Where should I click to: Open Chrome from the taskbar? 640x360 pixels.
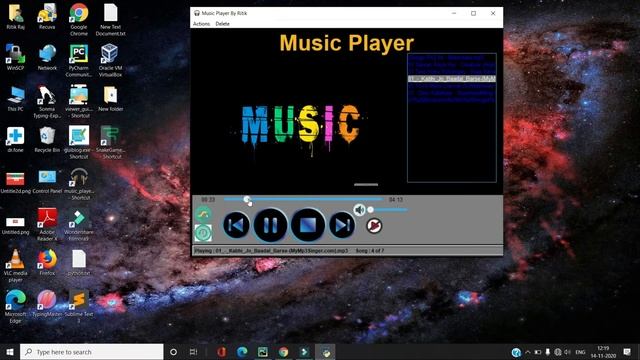click(283, 352)
